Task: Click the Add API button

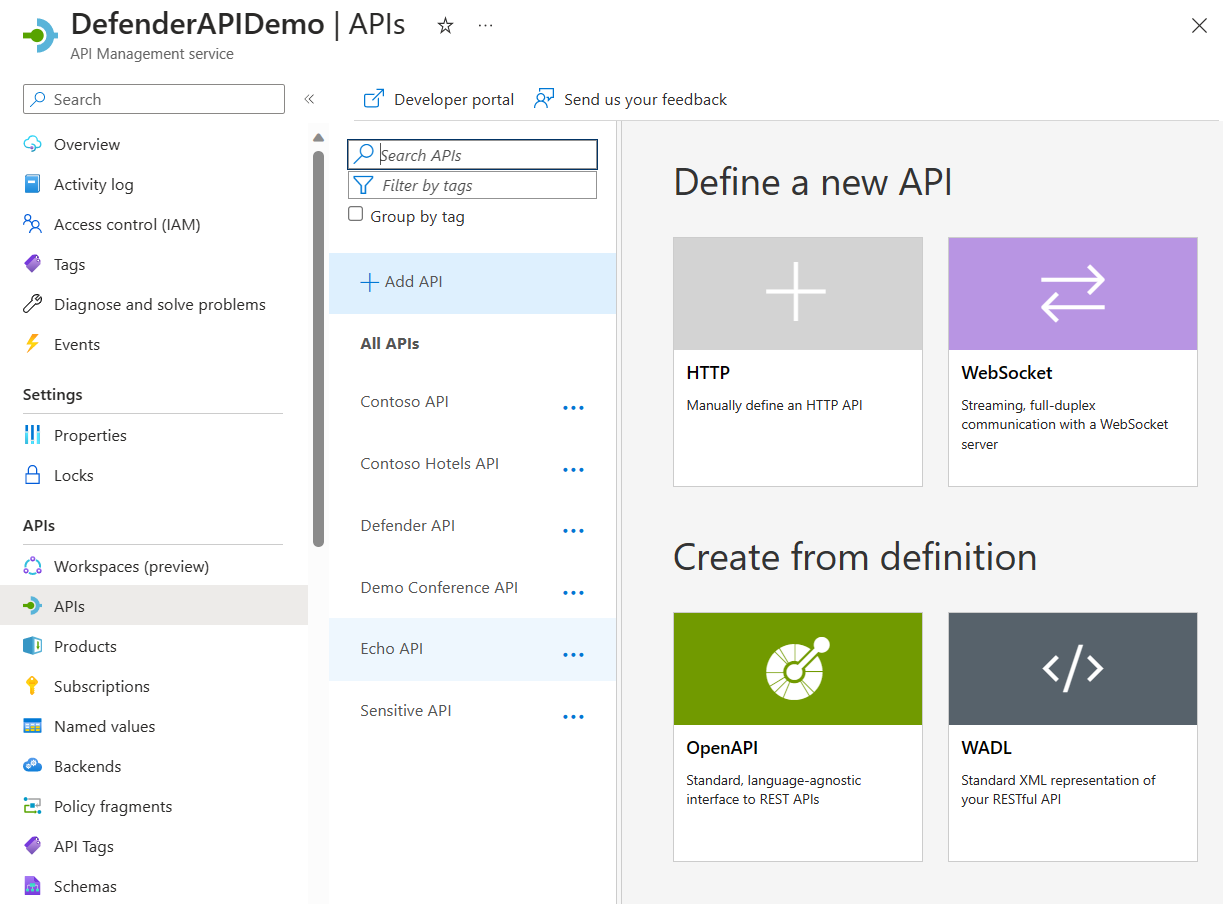Action: [x=402, y=282]
